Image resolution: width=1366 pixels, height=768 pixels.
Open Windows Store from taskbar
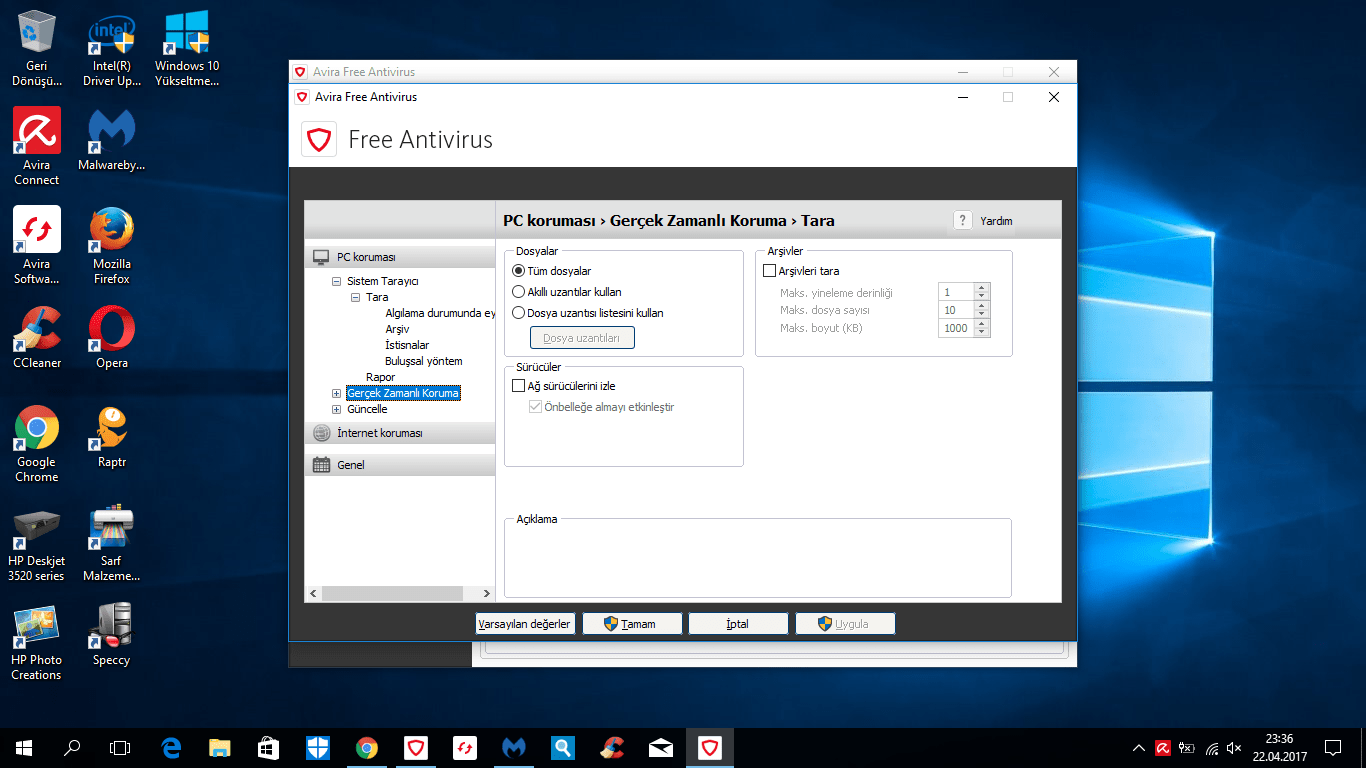(x=269, y=747)
